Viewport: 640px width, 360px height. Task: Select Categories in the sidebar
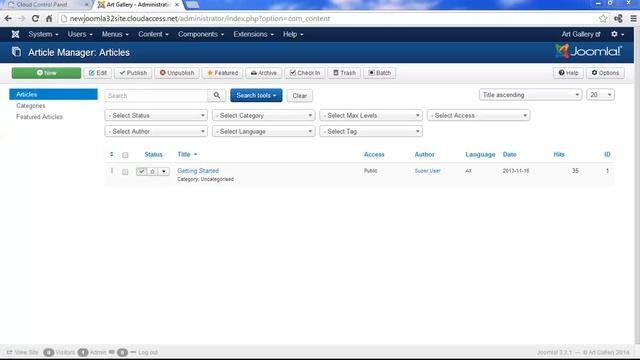[x=31, y=106]
